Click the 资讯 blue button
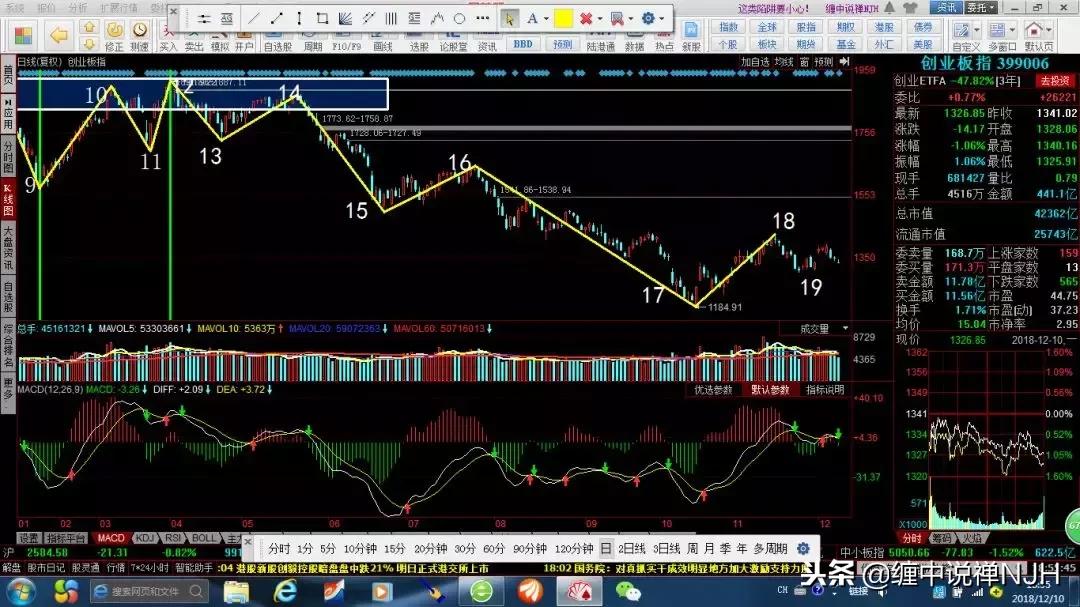 click(x=946, y=8)
